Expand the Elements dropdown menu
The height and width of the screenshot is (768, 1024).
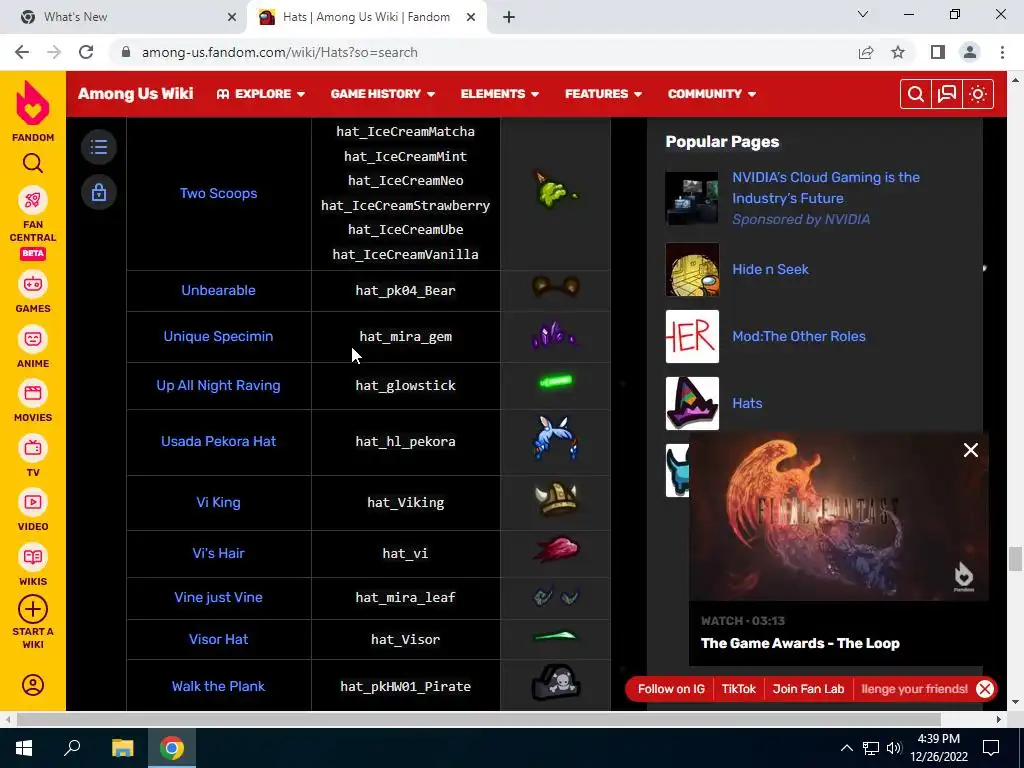point(500,94)
